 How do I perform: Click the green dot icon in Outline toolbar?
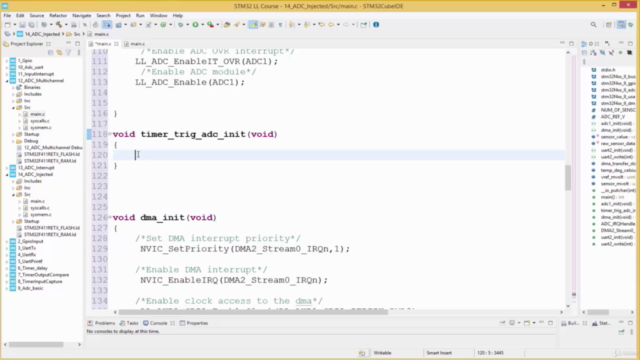click(620, 53)
